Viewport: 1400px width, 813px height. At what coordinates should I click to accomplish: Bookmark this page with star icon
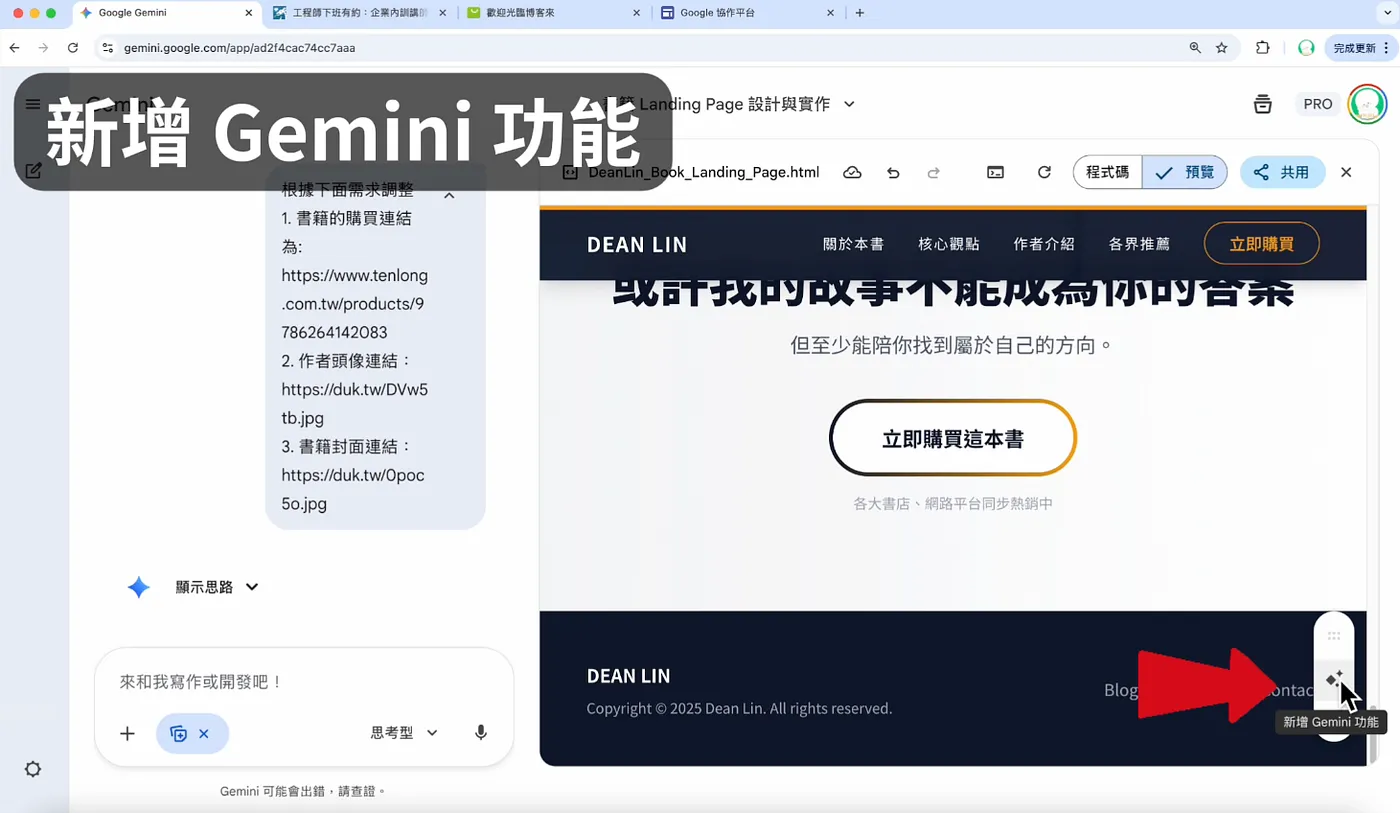pyautogui.click(x=1221, y=47)
